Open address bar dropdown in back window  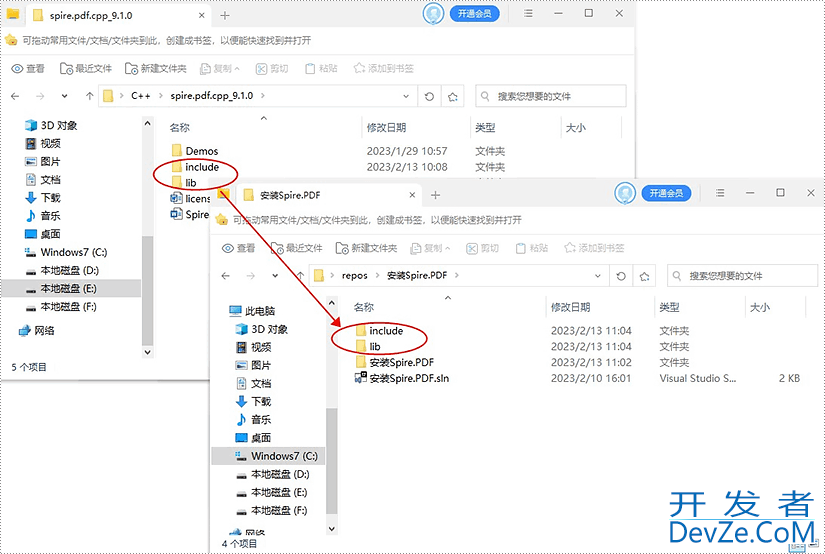tap(406, 96)
